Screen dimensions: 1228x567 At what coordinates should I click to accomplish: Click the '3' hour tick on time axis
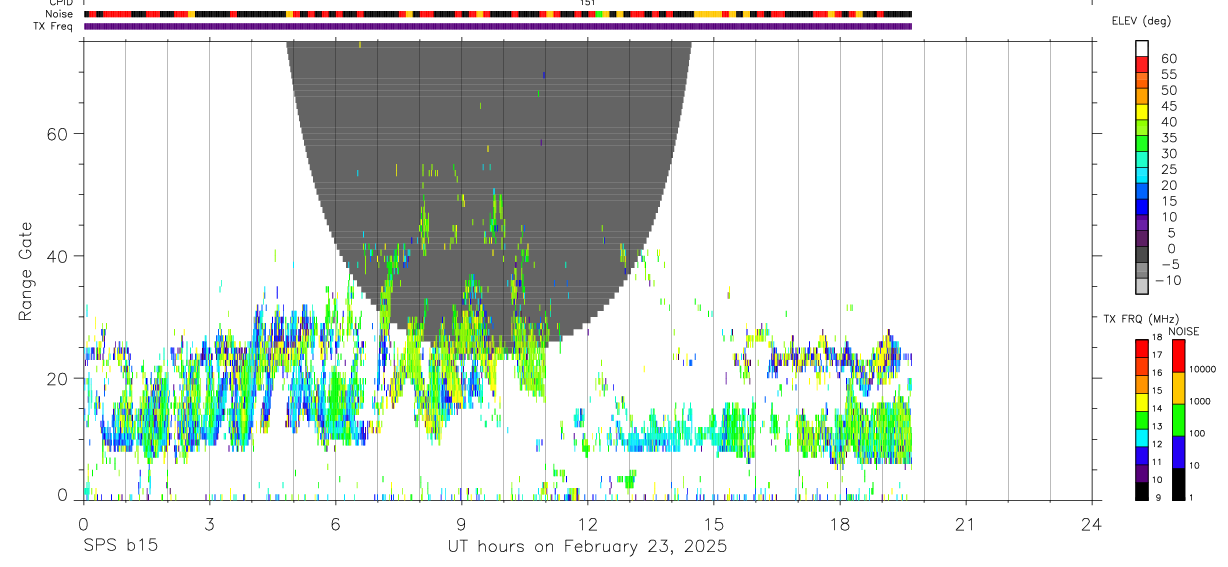(x=209, y=524)
